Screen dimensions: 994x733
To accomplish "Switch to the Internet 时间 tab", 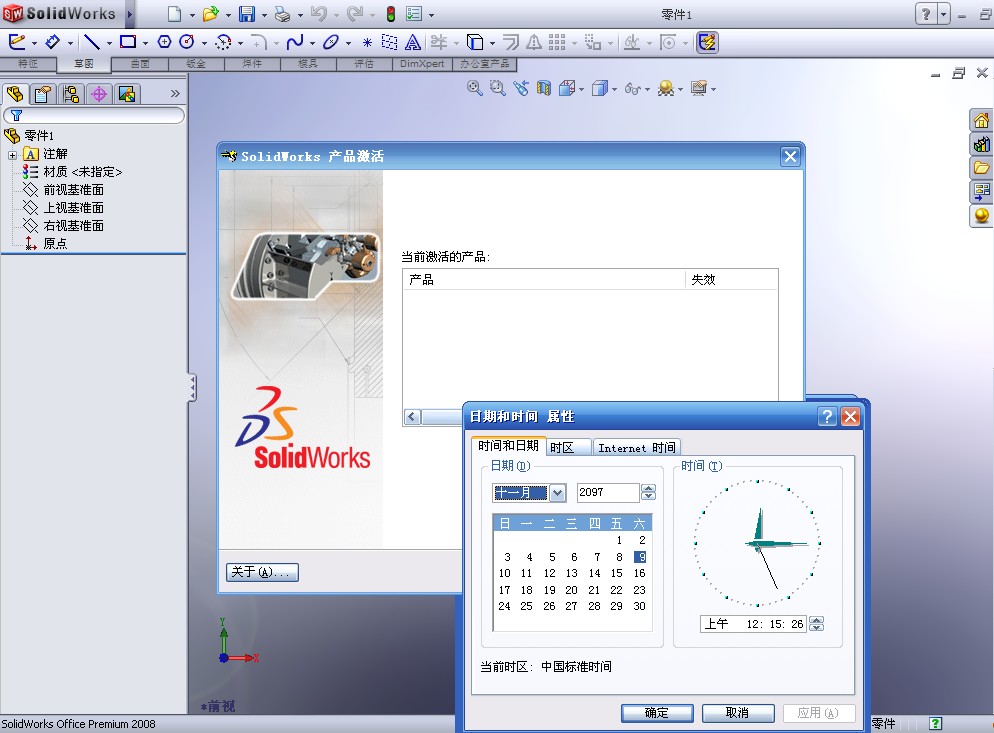I will (x=636, y=448).
